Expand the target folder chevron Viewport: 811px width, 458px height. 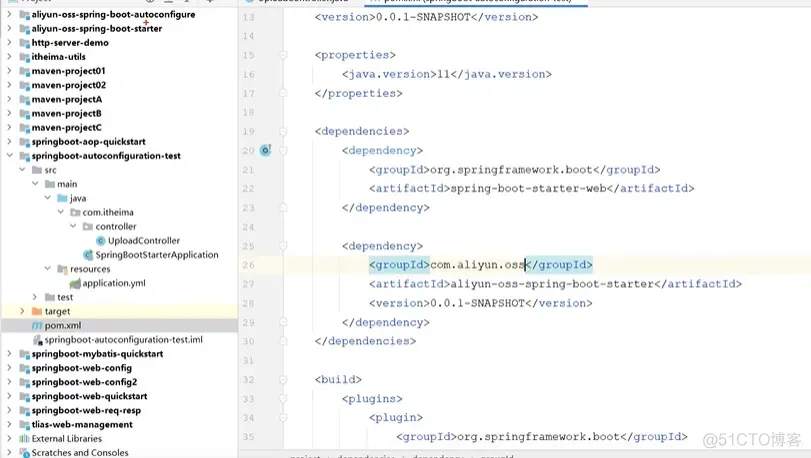tap(22, 312)
